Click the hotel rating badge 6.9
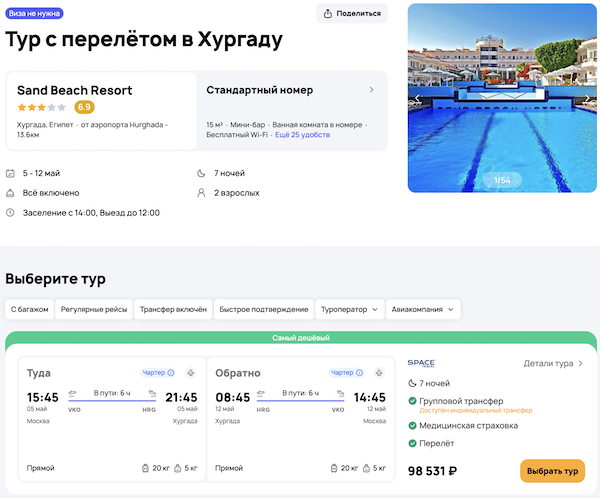Viewport: 600px width, 498px height. [85, 107]
